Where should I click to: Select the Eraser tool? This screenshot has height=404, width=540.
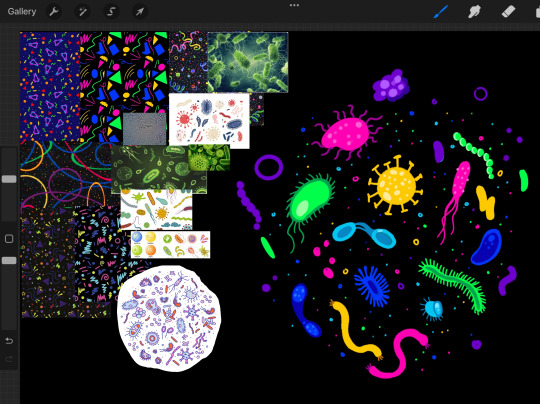(508, 12)
